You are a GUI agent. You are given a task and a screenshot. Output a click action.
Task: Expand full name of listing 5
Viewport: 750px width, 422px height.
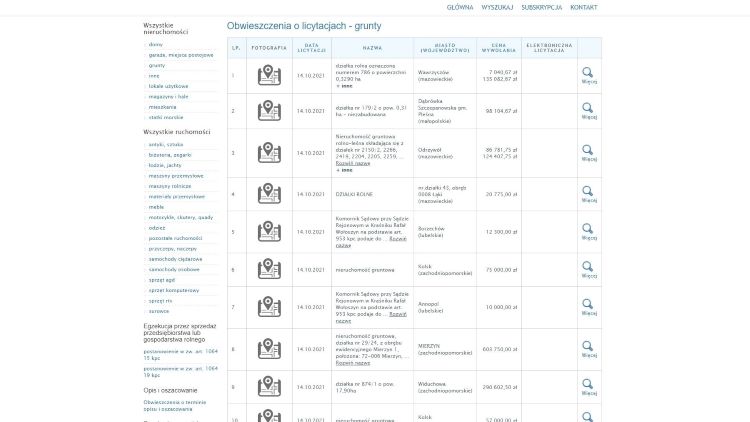[398, 239]
